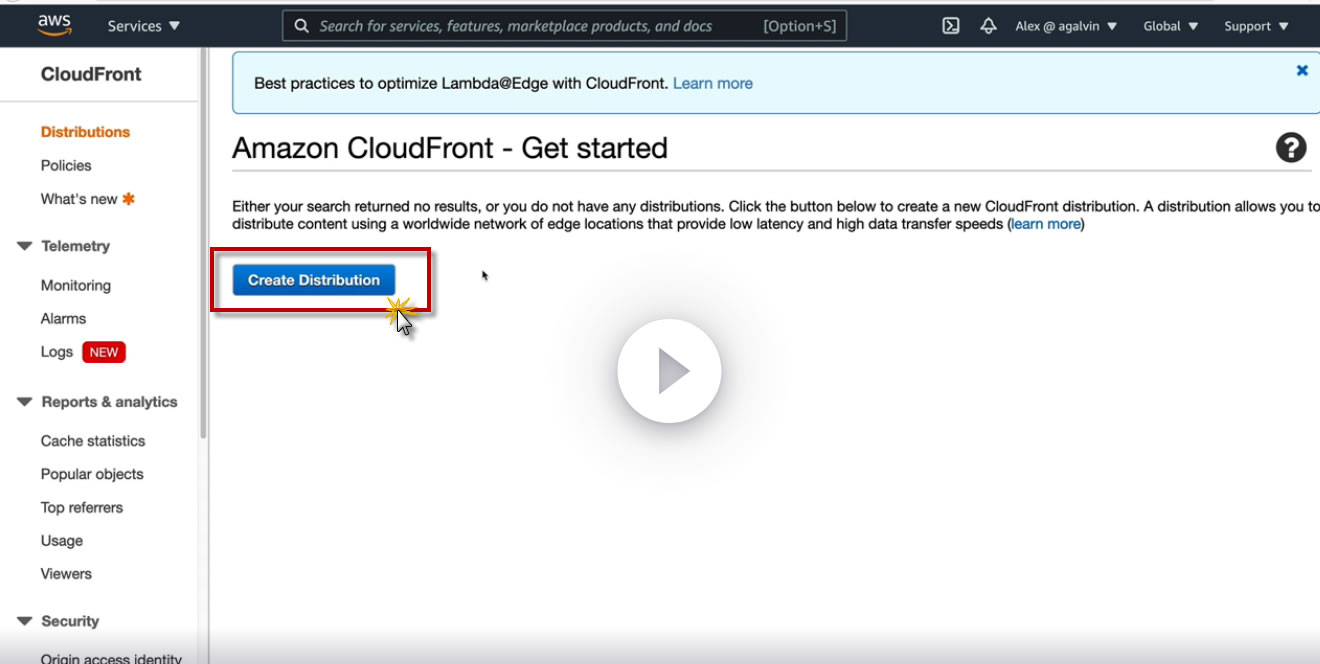Open the Support dropdown menu
Viewport: 1320px width, 664px height.
click(x=1256, y=26)
